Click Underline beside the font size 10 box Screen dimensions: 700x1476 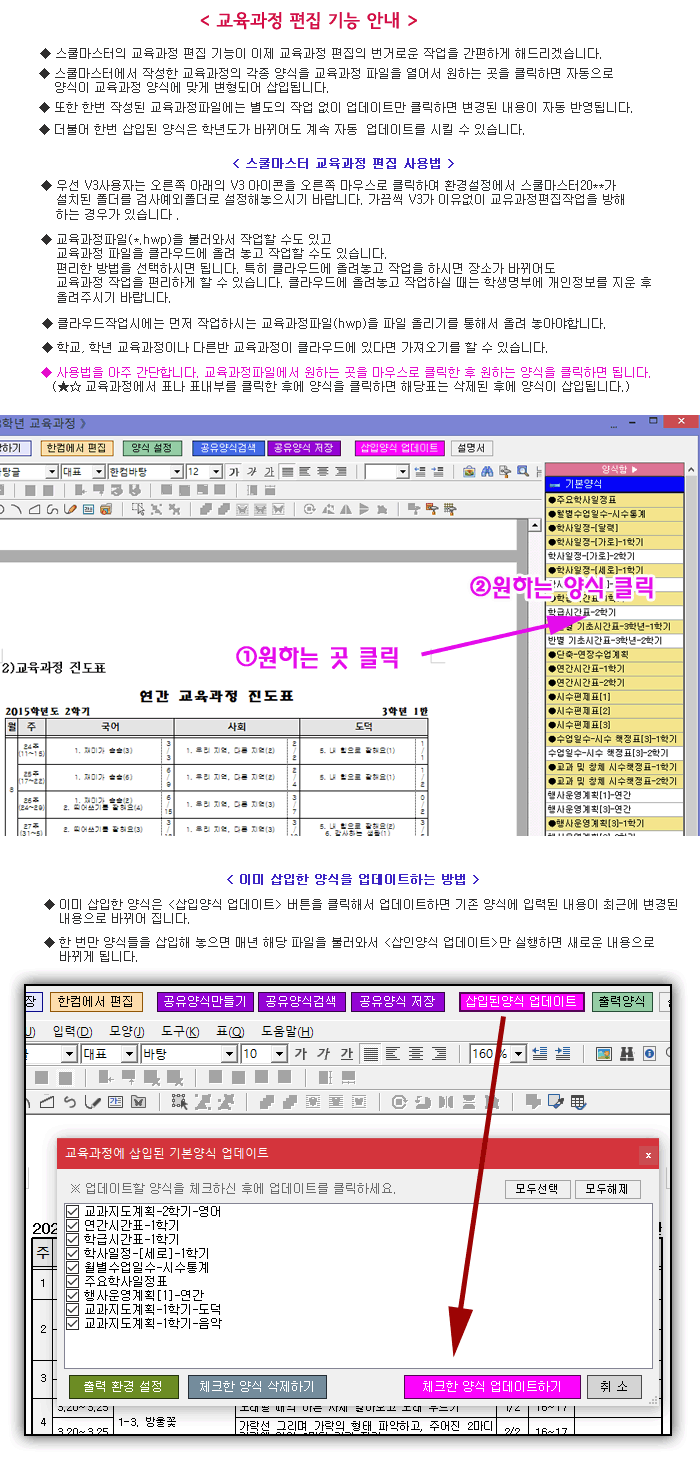click(x=345, y=1054)
